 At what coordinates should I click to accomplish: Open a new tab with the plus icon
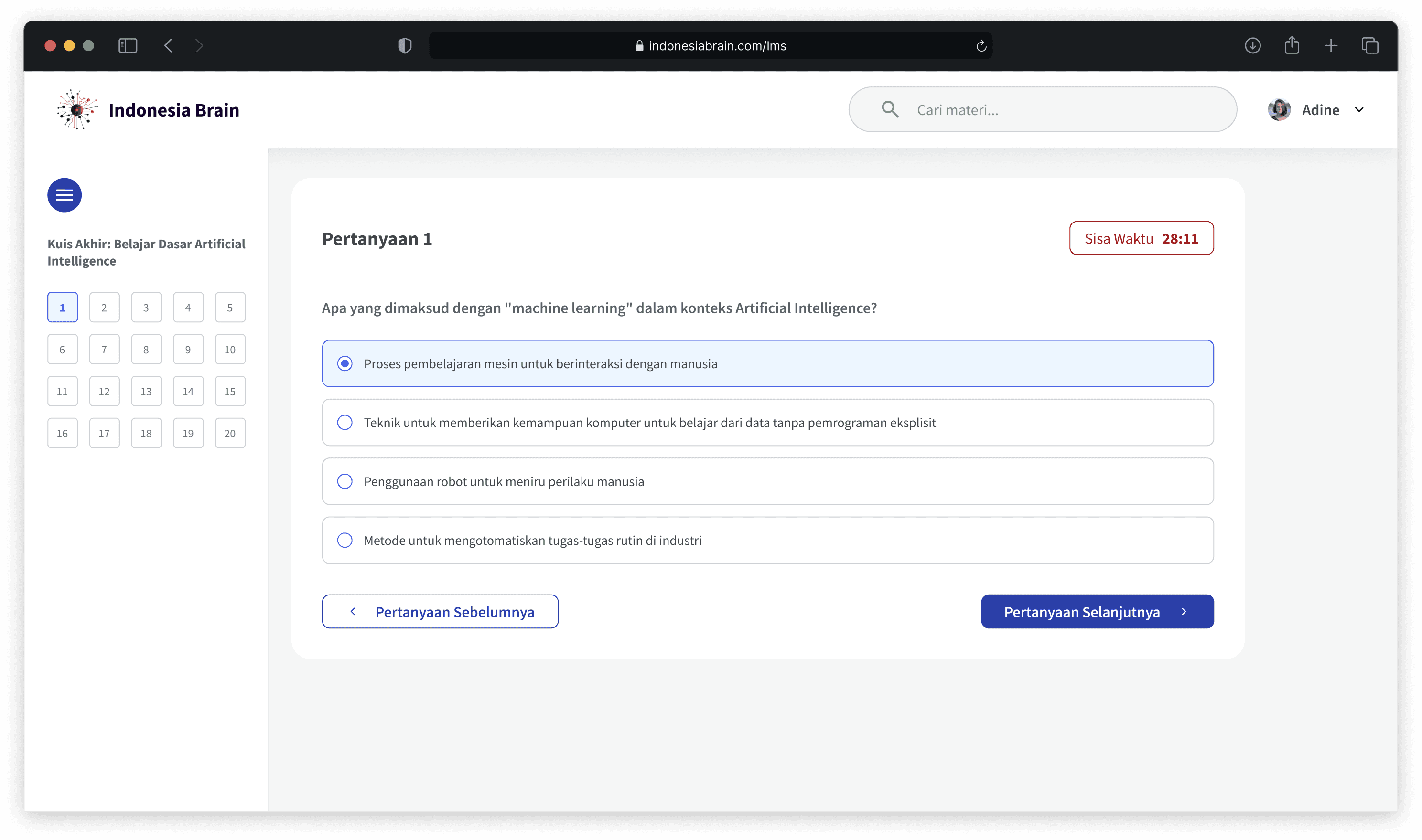(x=1330, y=45)
